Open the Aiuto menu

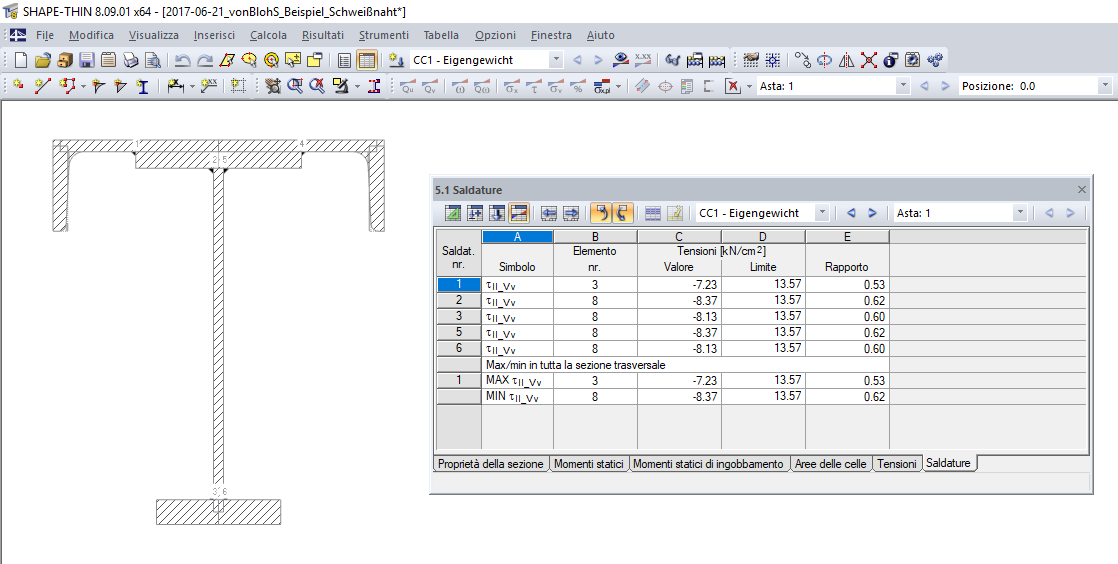click(600, 35)
